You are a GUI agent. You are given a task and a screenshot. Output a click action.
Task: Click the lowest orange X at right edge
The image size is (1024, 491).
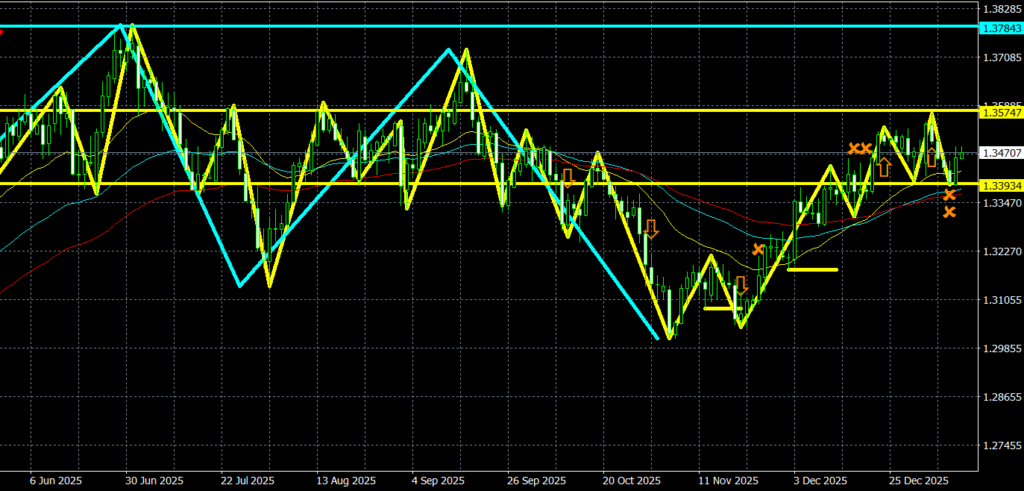pos(949,212)
